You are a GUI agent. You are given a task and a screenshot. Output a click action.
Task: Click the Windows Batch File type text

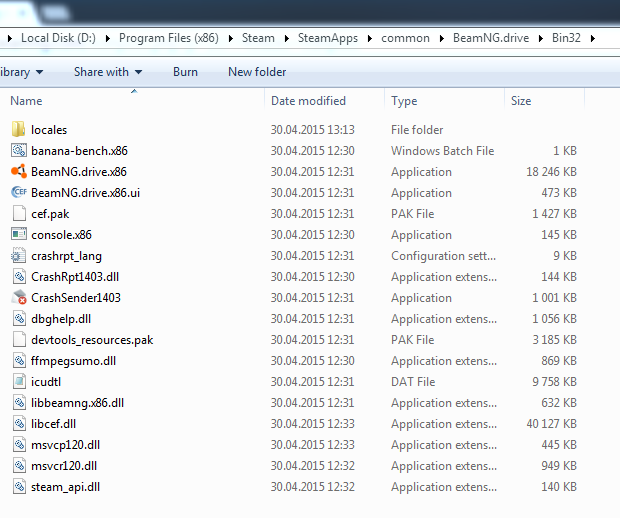tap(442, 151)
